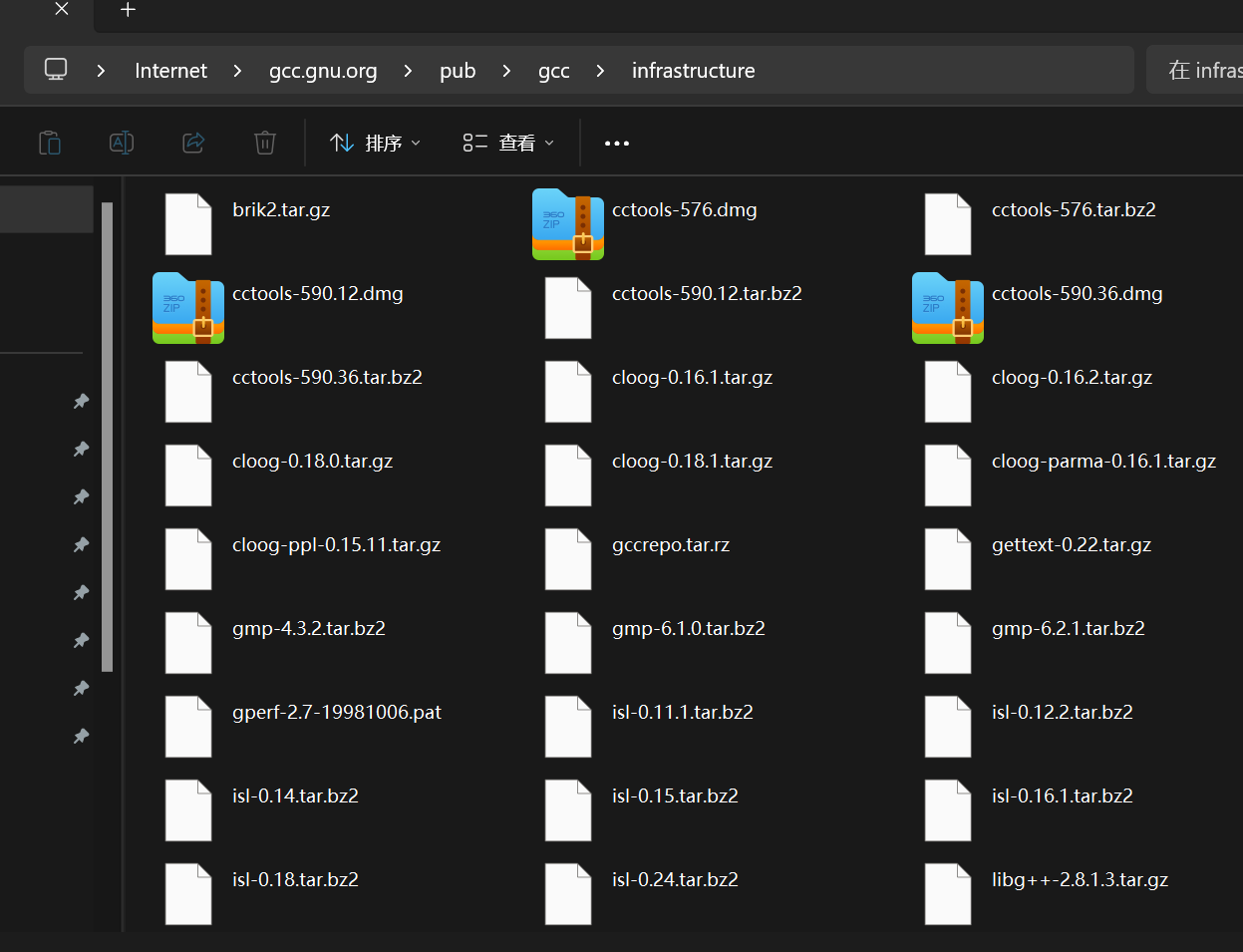Click the share icon in the toolbar
1243x952 pixels.
tap(193, 143)
